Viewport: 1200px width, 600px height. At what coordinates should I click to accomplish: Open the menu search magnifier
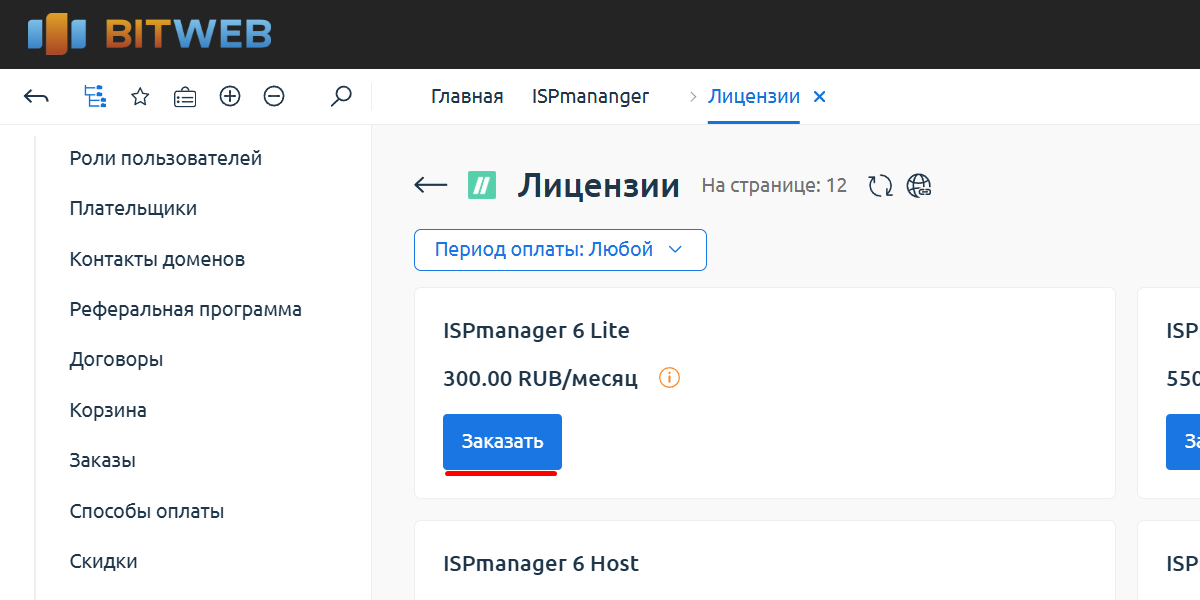click(341, 97)
